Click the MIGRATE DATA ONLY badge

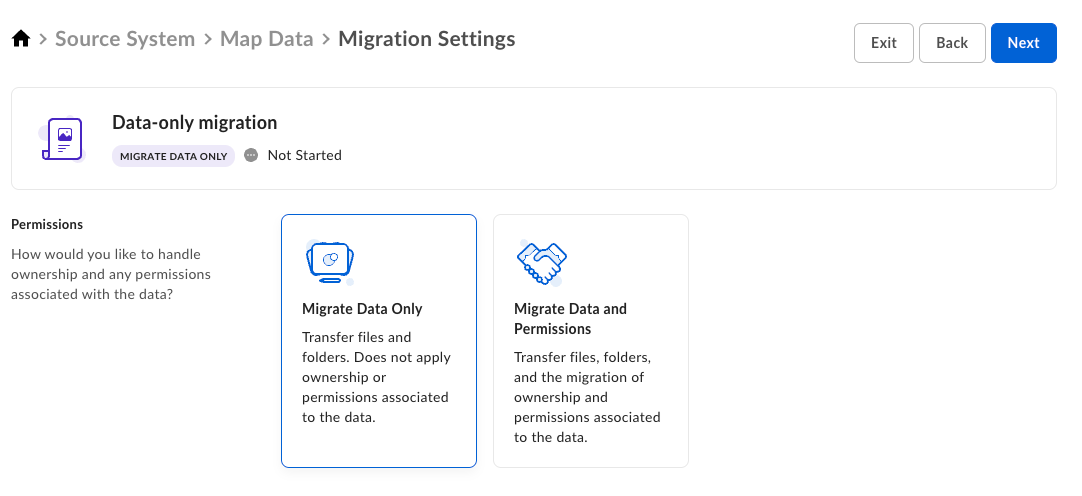[173, 156]
